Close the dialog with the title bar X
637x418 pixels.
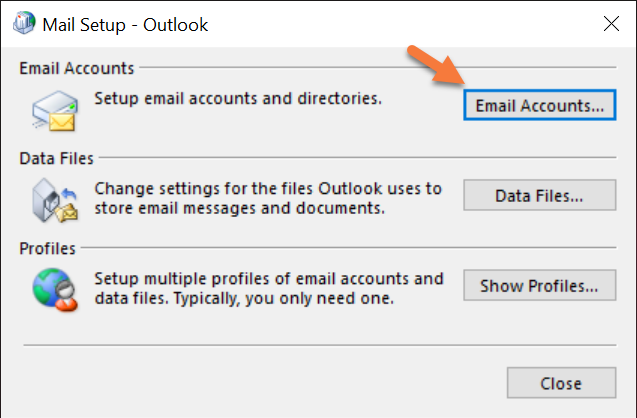606,23
